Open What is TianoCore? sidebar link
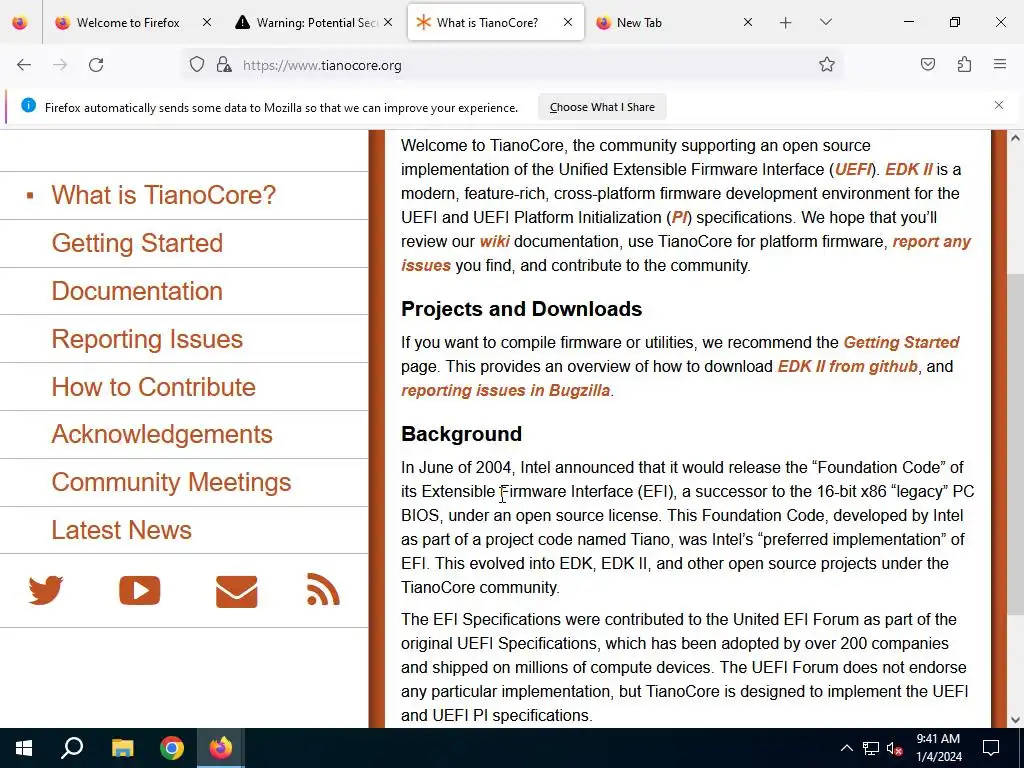 tap(164, 195)
